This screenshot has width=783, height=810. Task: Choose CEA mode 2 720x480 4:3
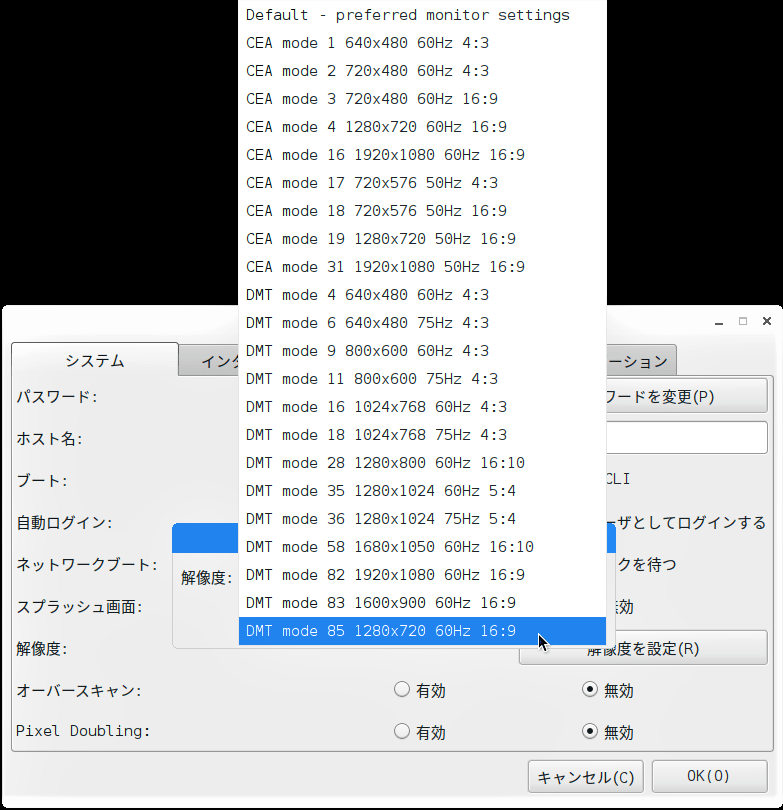(x=422, y=71)
